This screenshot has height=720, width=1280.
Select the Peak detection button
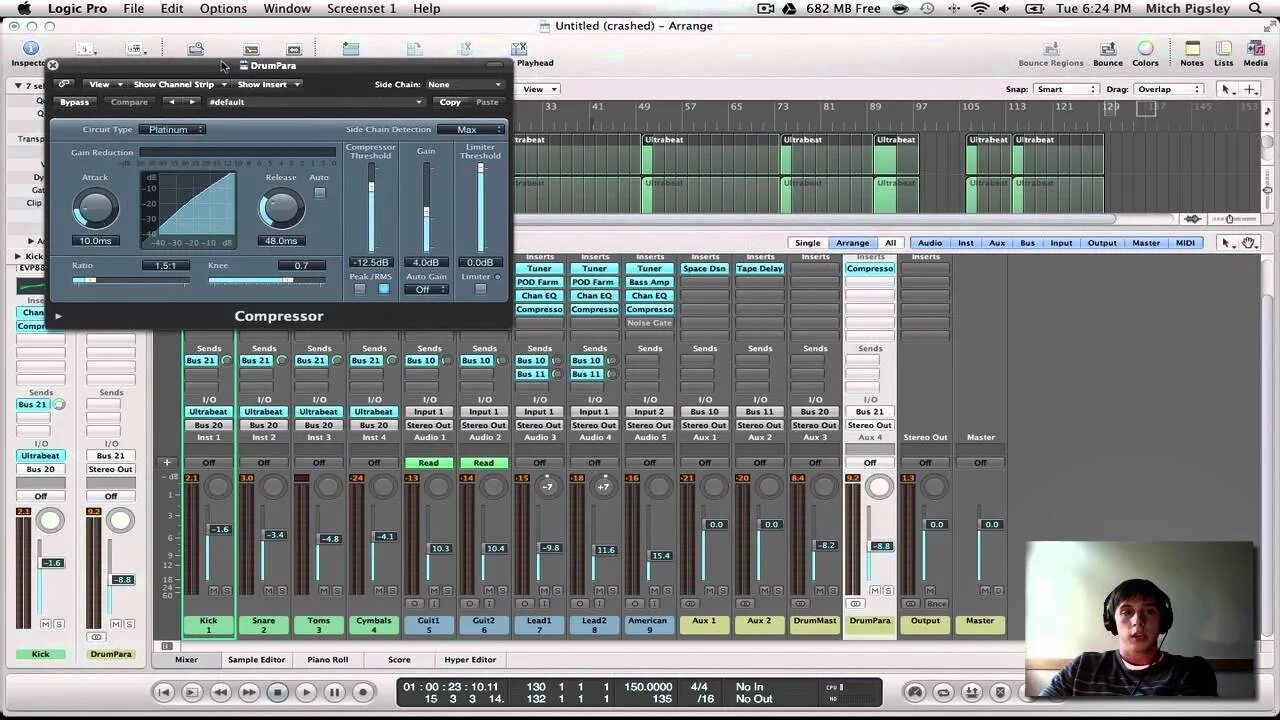click(360, 289)
